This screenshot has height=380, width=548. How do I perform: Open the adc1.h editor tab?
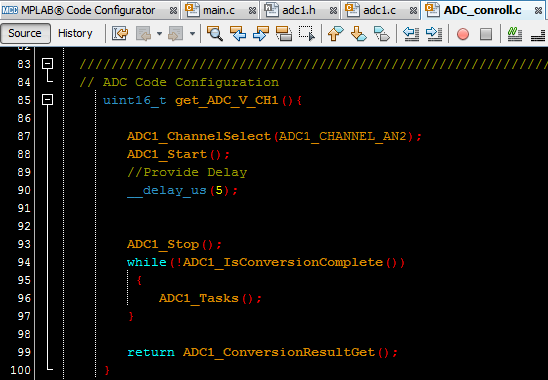[x=299, y=10]
